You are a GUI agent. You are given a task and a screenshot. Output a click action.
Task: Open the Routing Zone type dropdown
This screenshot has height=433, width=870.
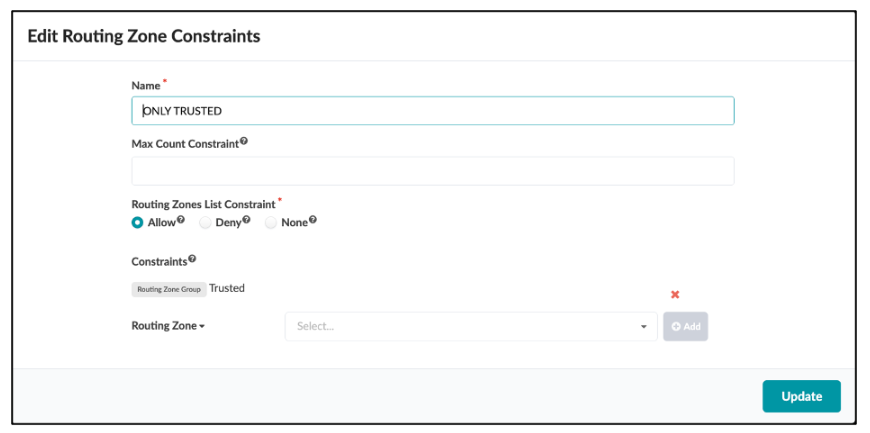click(168, 326)
